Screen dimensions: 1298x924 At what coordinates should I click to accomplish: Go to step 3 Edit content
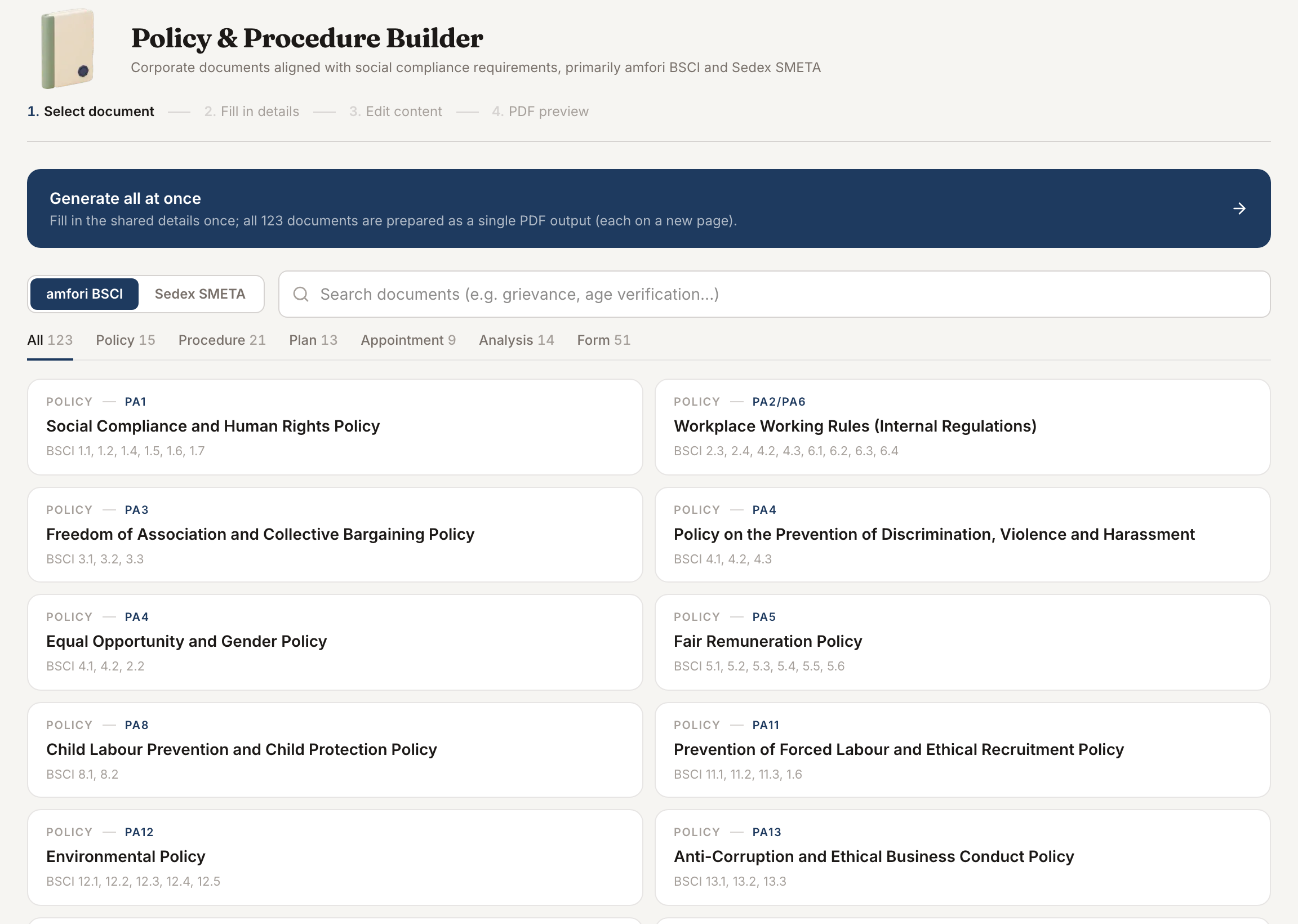click(395, 112)
